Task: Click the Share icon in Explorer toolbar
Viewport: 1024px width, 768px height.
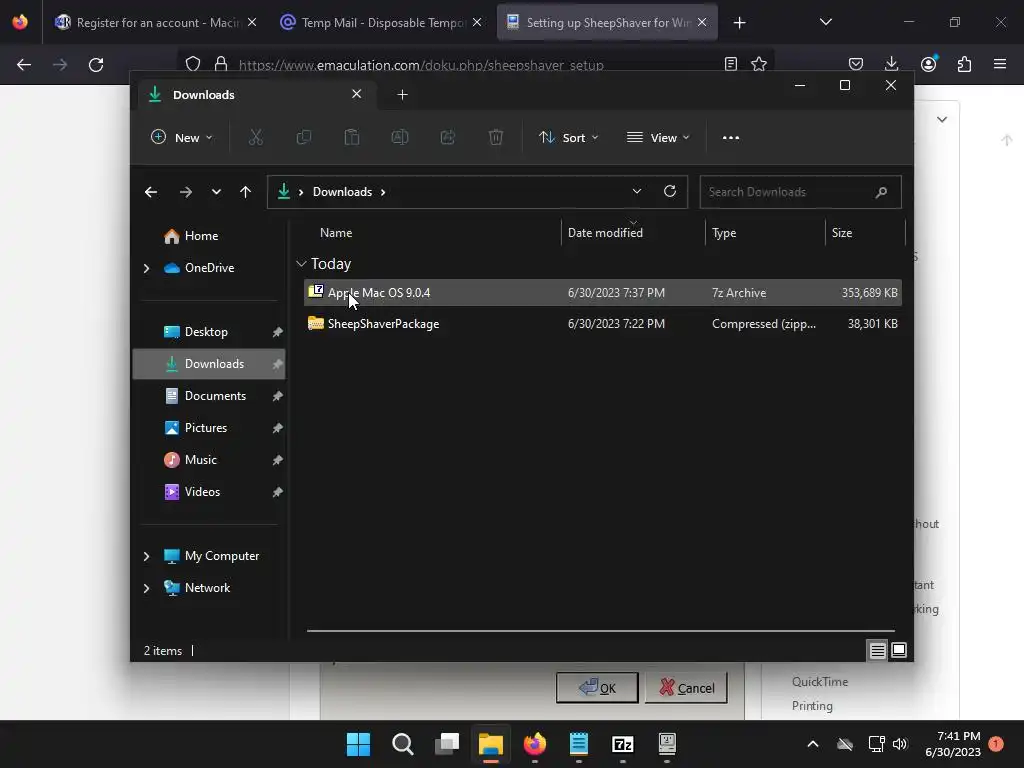Action: click(x=448, y=137)
